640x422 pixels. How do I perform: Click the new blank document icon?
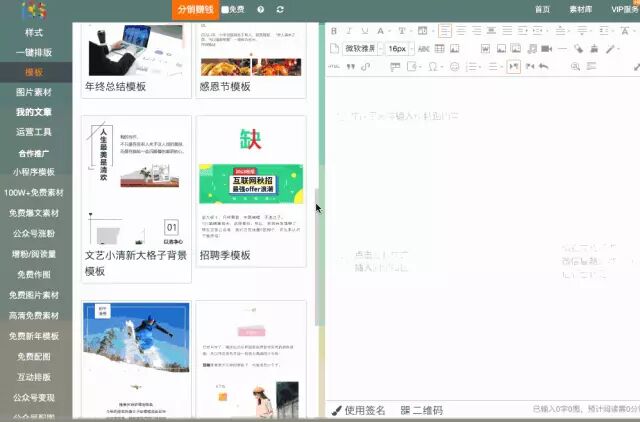pos(334,49)
